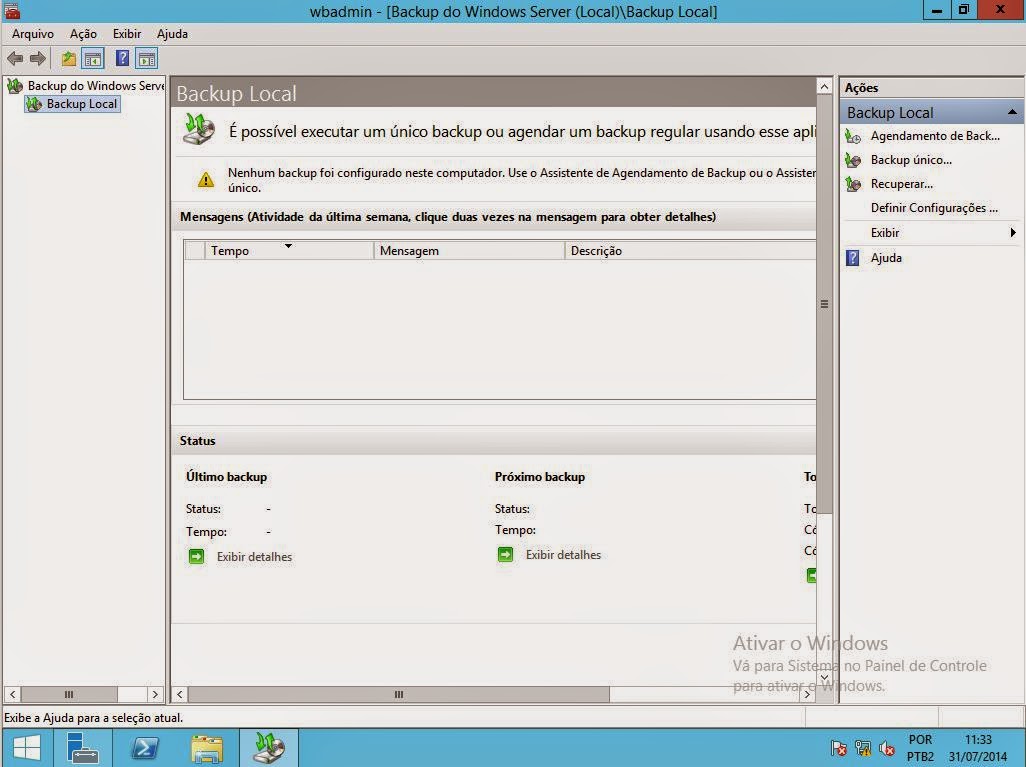The width and height of the screenshot is (1026, 767).
Task: Click Windows Server Backup taskbar icon
Action: click(x=269, y=747)
